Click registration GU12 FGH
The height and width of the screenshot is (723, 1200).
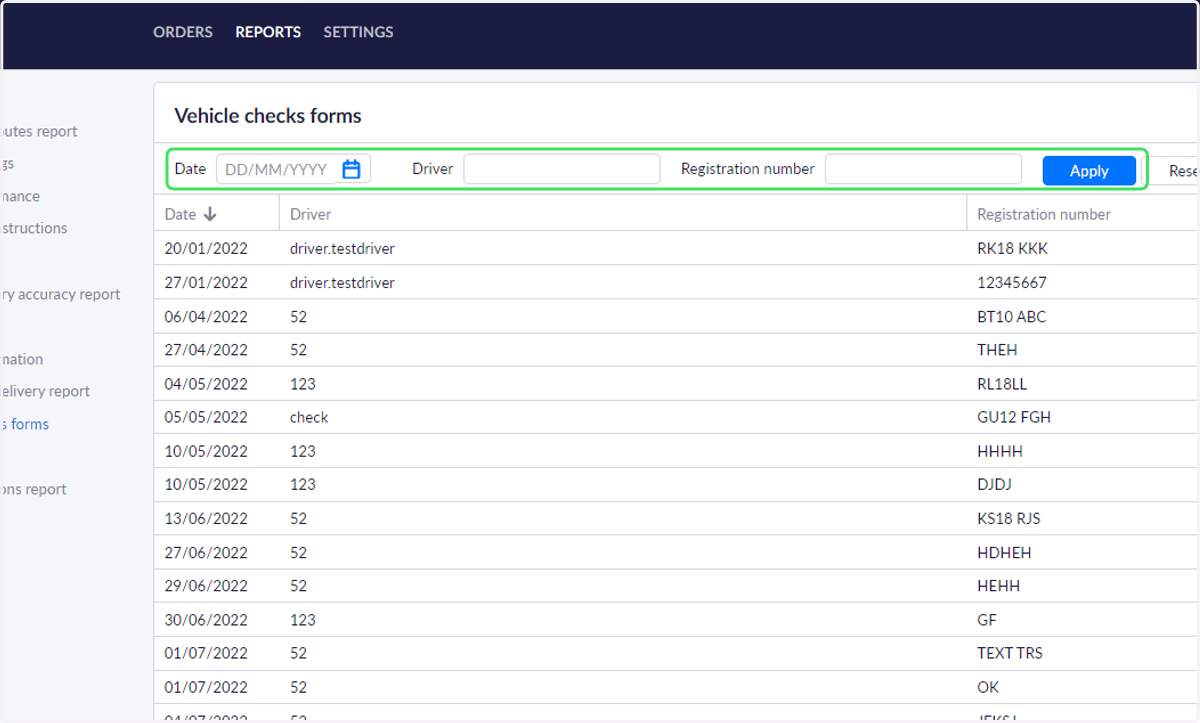point(1014,417)
